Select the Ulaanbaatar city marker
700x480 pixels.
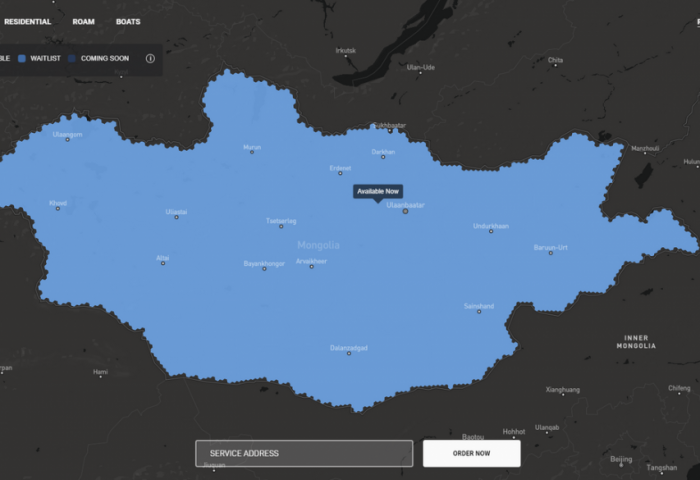point(405,211)
